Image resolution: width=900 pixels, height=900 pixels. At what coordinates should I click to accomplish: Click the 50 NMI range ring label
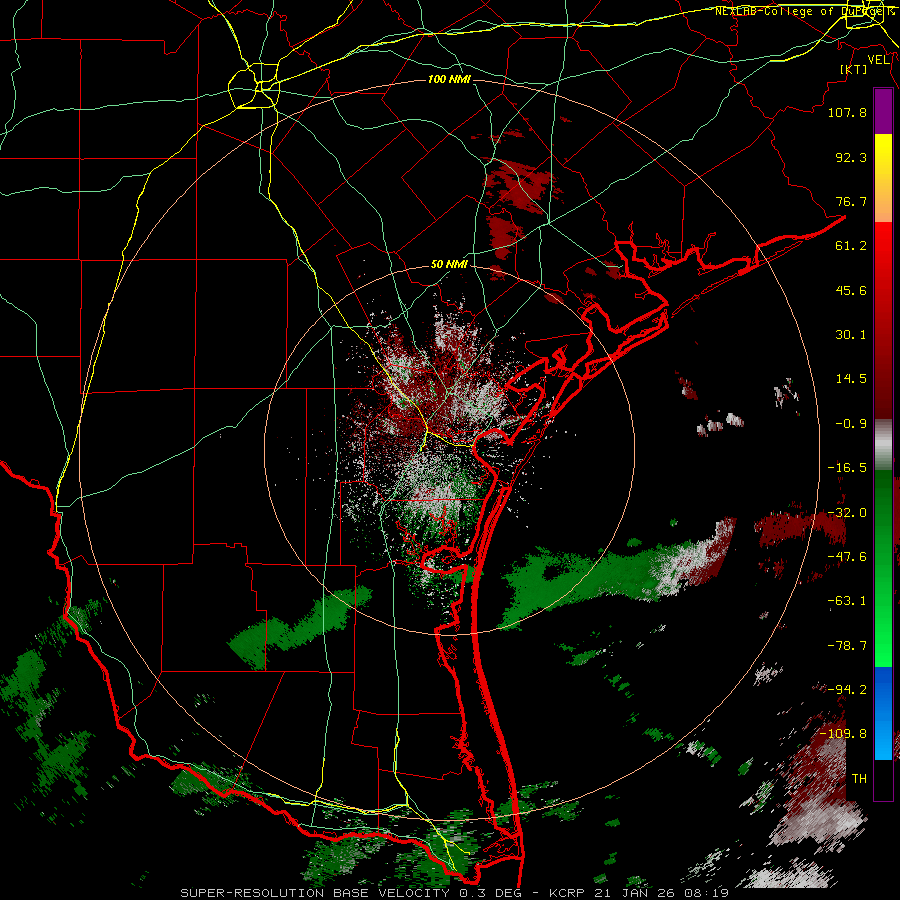click(449, 264)
